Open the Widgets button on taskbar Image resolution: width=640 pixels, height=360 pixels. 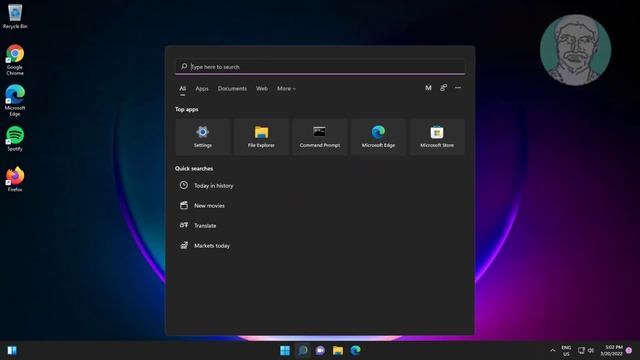click(12, 350)
